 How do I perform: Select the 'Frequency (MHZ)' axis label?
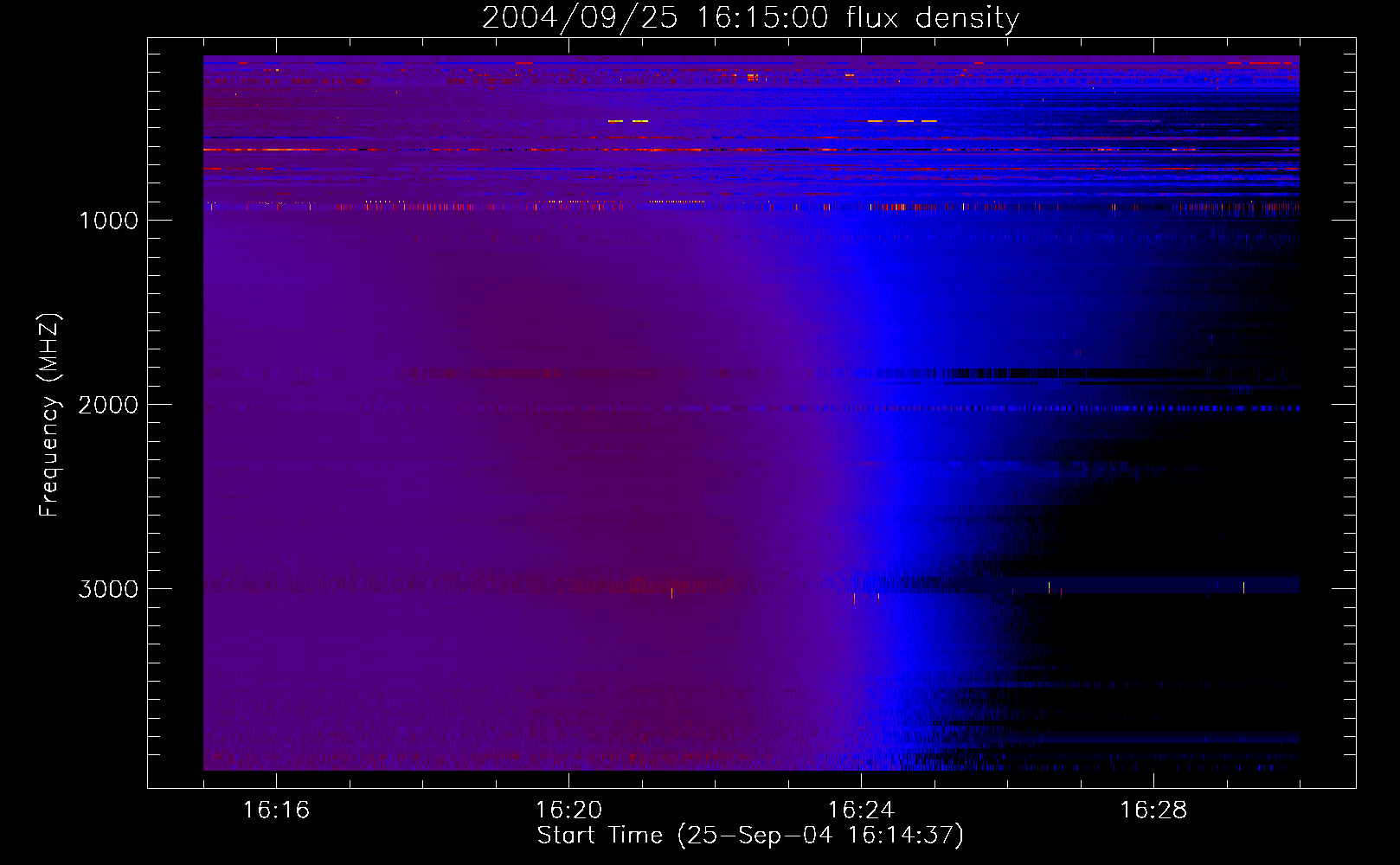(x=49, y=415)
